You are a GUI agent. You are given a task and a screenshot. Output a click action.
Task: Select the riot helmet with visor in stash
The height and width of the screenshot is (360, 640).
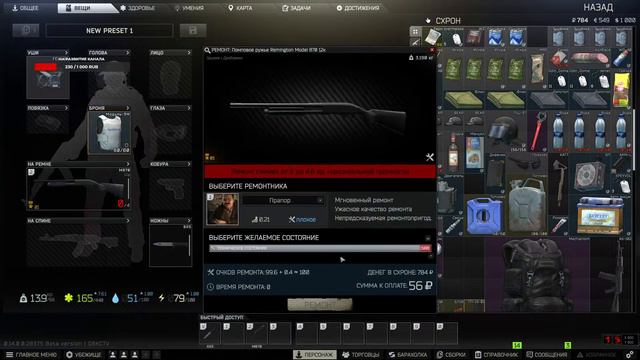click(506, 131)
